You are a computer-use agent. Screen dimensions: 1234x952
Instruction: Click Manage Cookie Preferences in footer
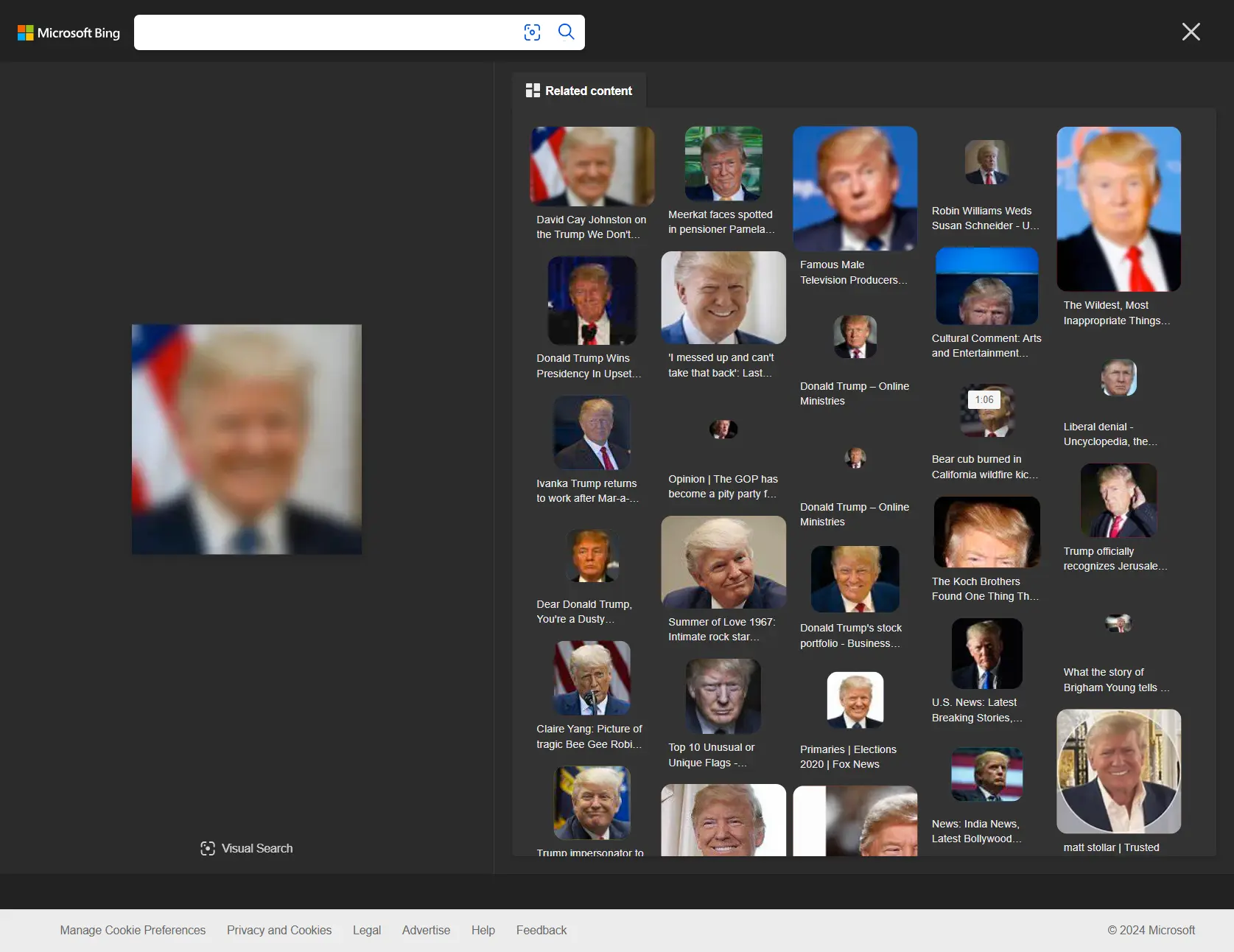pyautogui.click(x=133, y=930)
